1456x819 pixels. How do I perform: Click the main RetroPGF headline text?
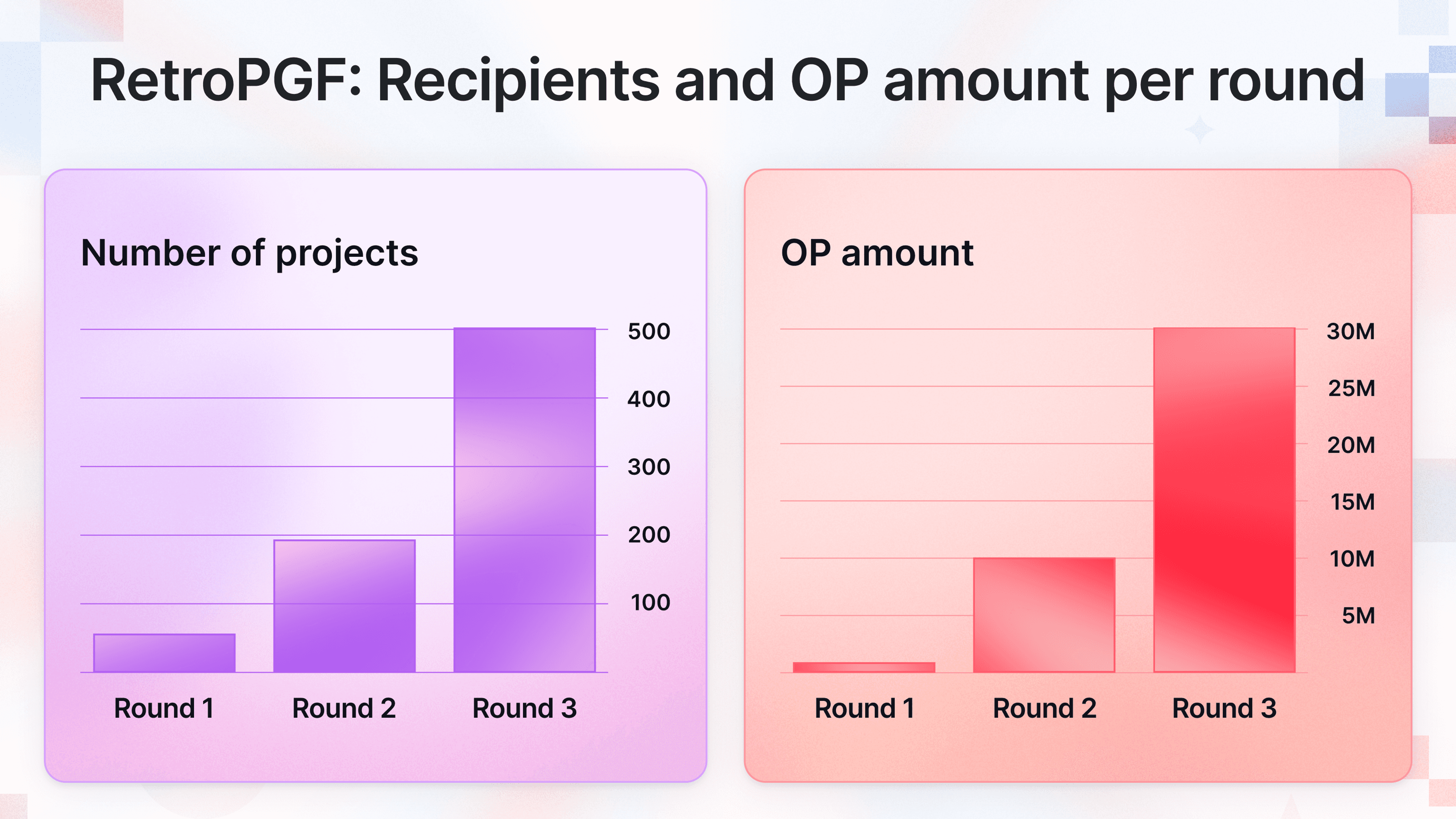[x=728, y=82]
